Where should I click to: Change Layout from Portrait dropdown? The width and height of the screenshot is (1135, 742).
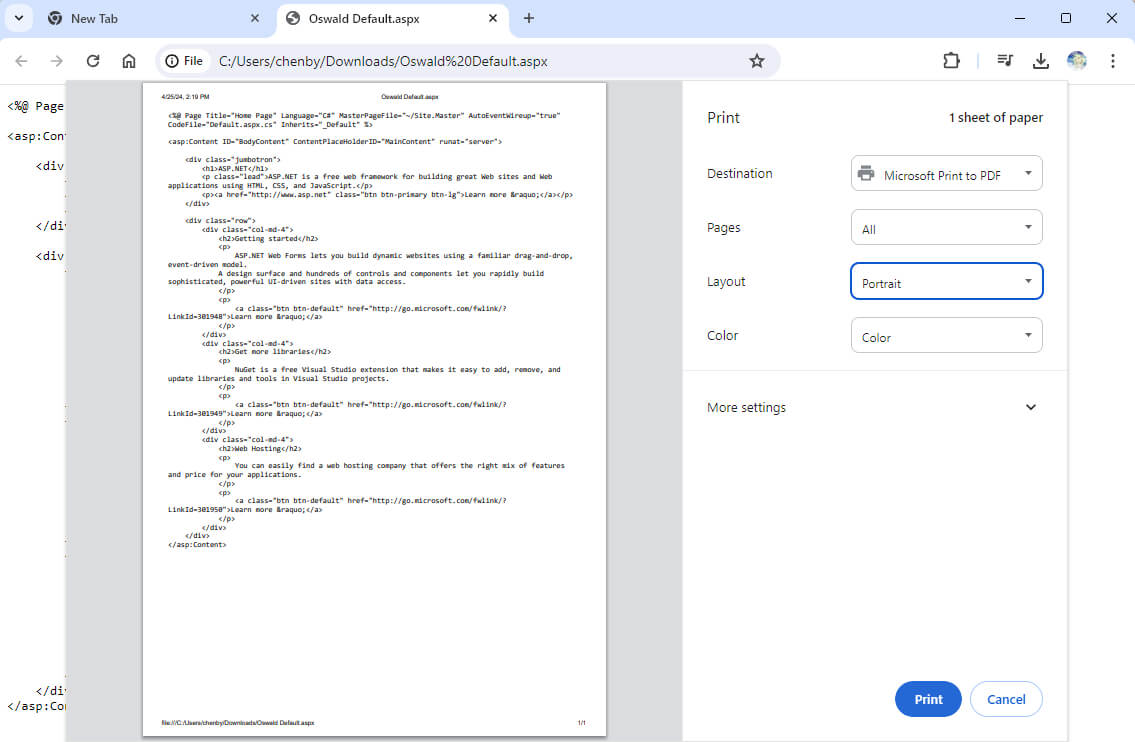(946, 282)
